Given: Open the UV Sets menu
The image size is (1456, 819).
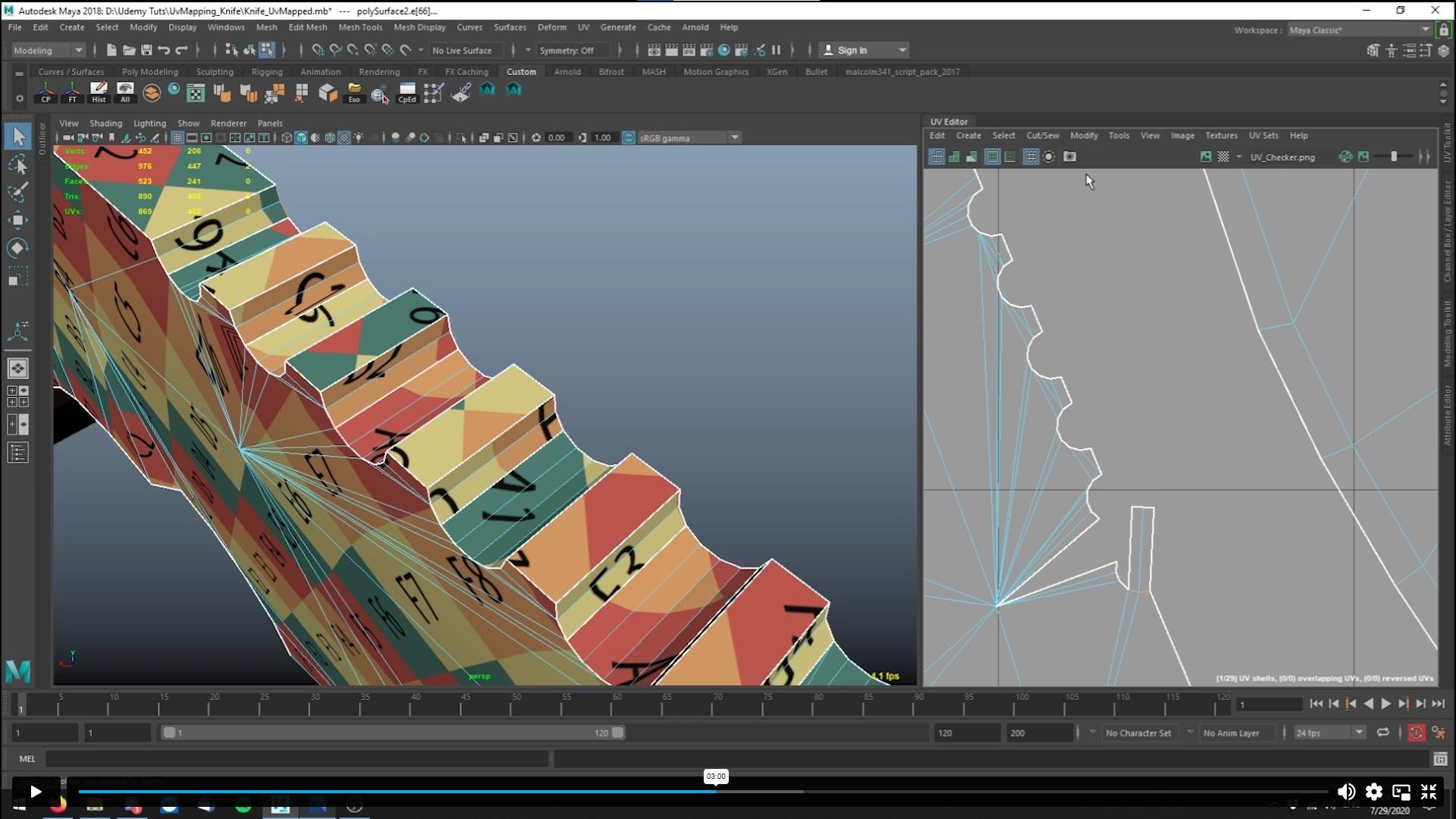Looking at the screenshot, I should pyautogui.click(x=1263, y=136).
